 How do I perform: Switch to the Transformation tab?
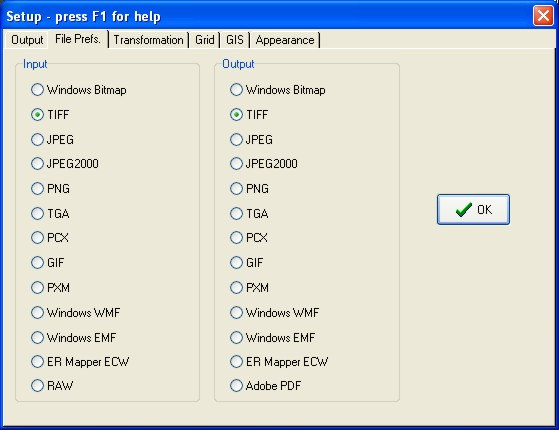click(x=148, y=40)
